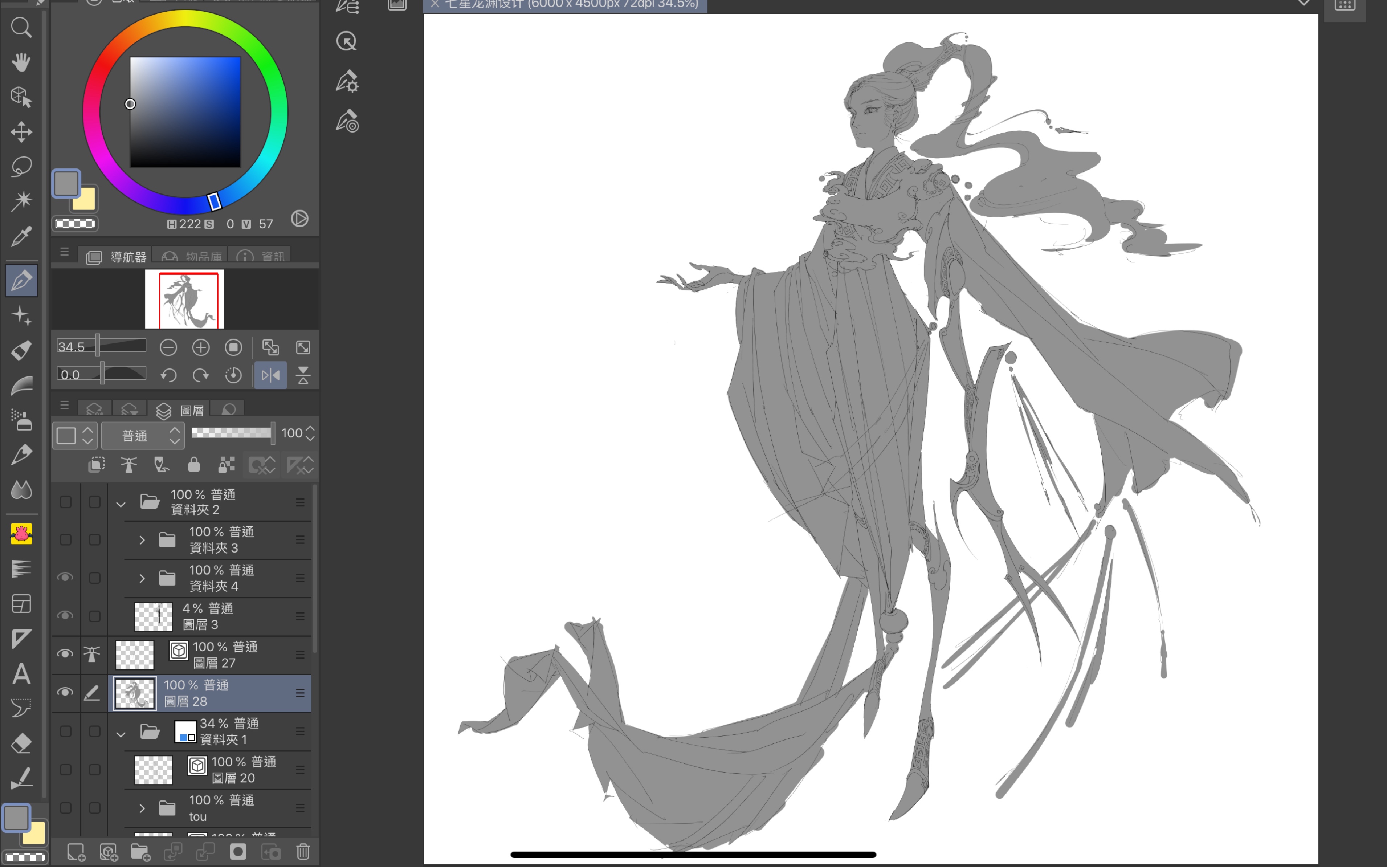Image resolution: width=1387 pixels, height=868 pixels.
Task: Select 圖層 20 layer row
Action: (x=211, y=770)
